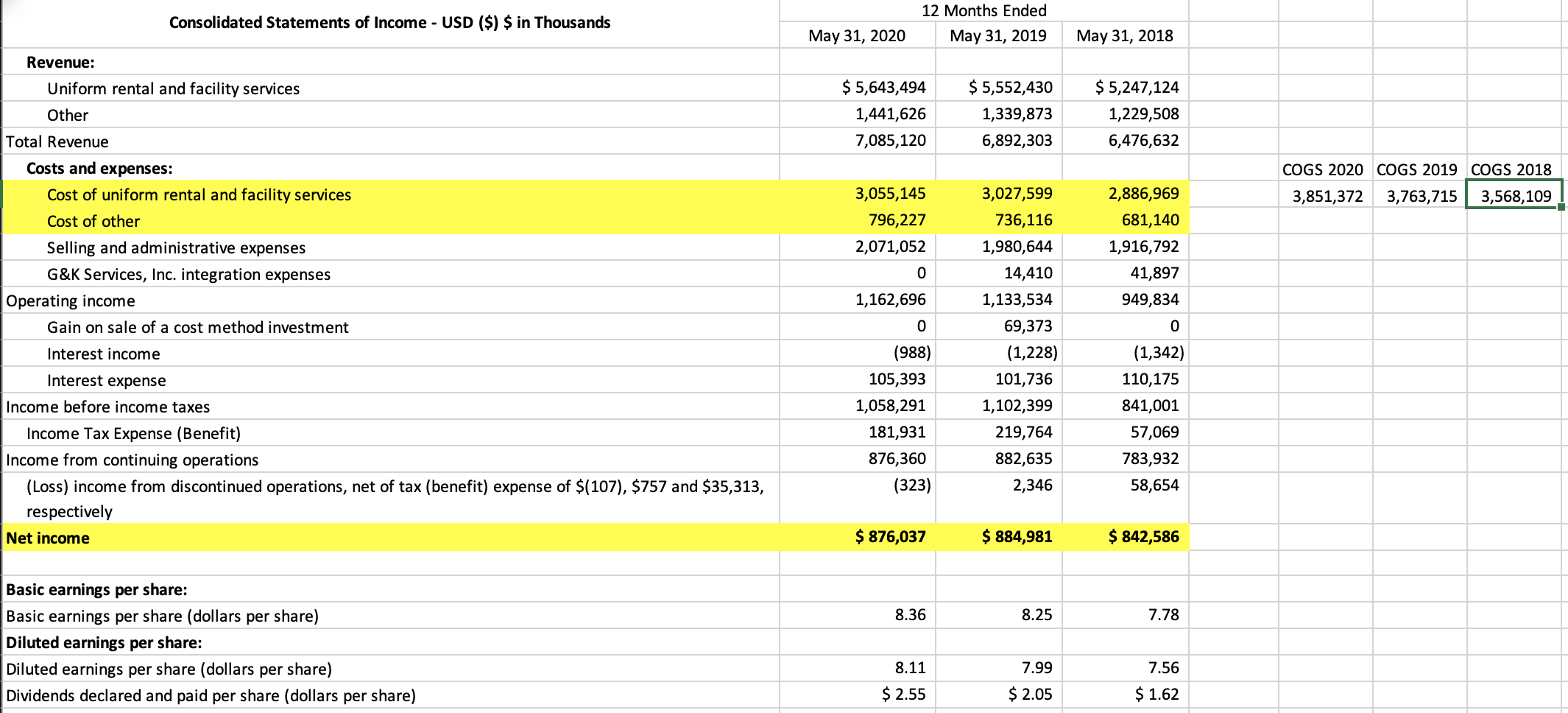Select the 'May 31, 2019' column header
The image size is (1568, 713).
click(998, 35)
